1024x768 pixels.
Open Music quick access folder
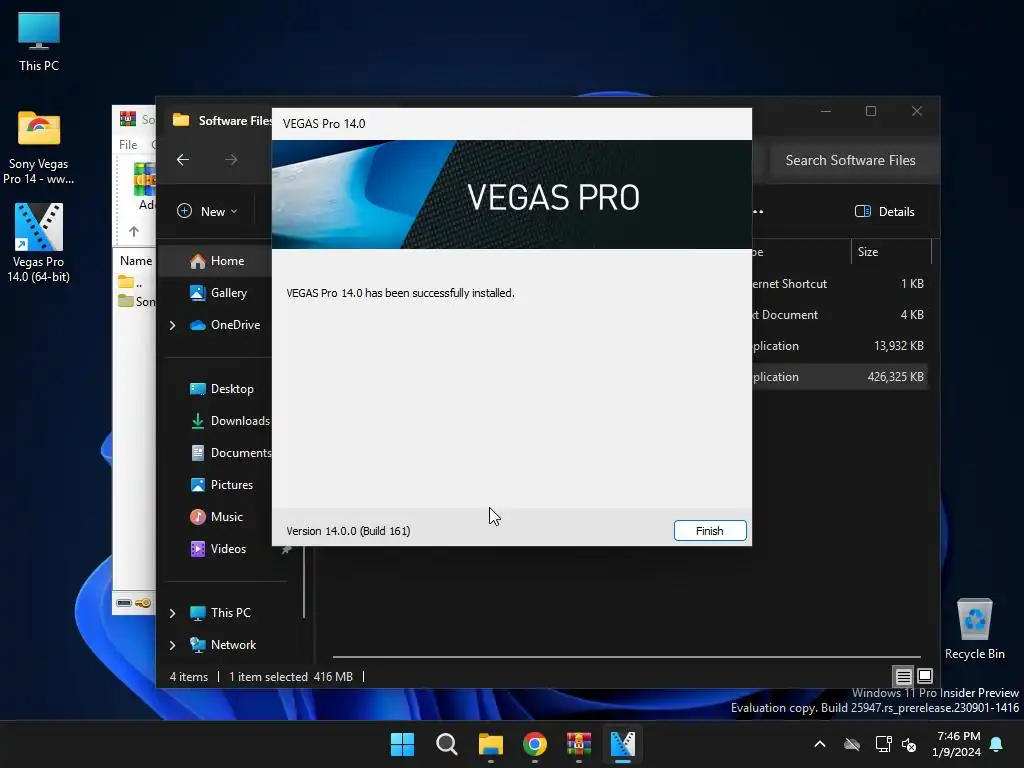(217, 517)
